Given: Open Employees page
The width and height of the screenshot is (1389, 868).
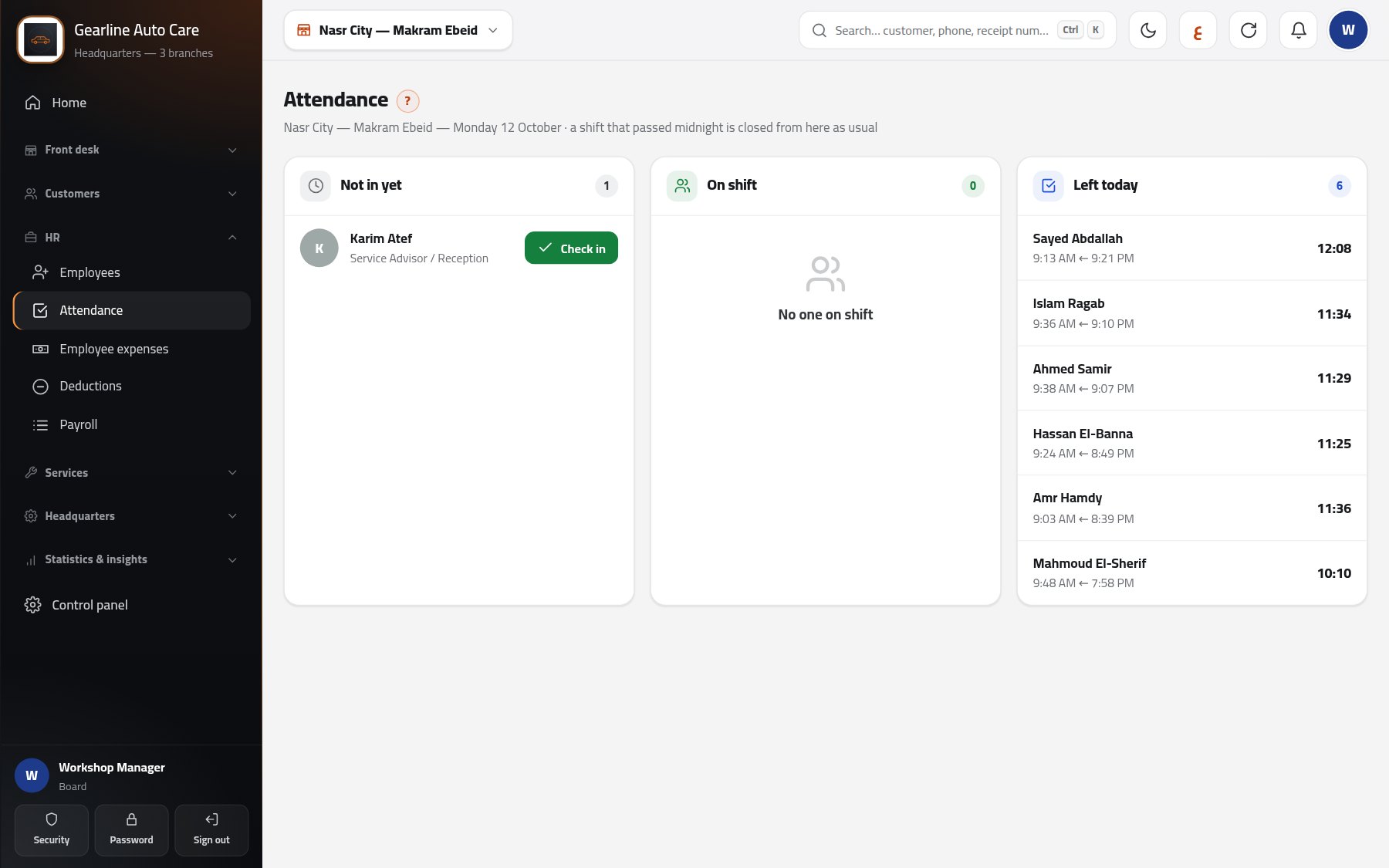Looking at the screenshot, I should point(131,272).
